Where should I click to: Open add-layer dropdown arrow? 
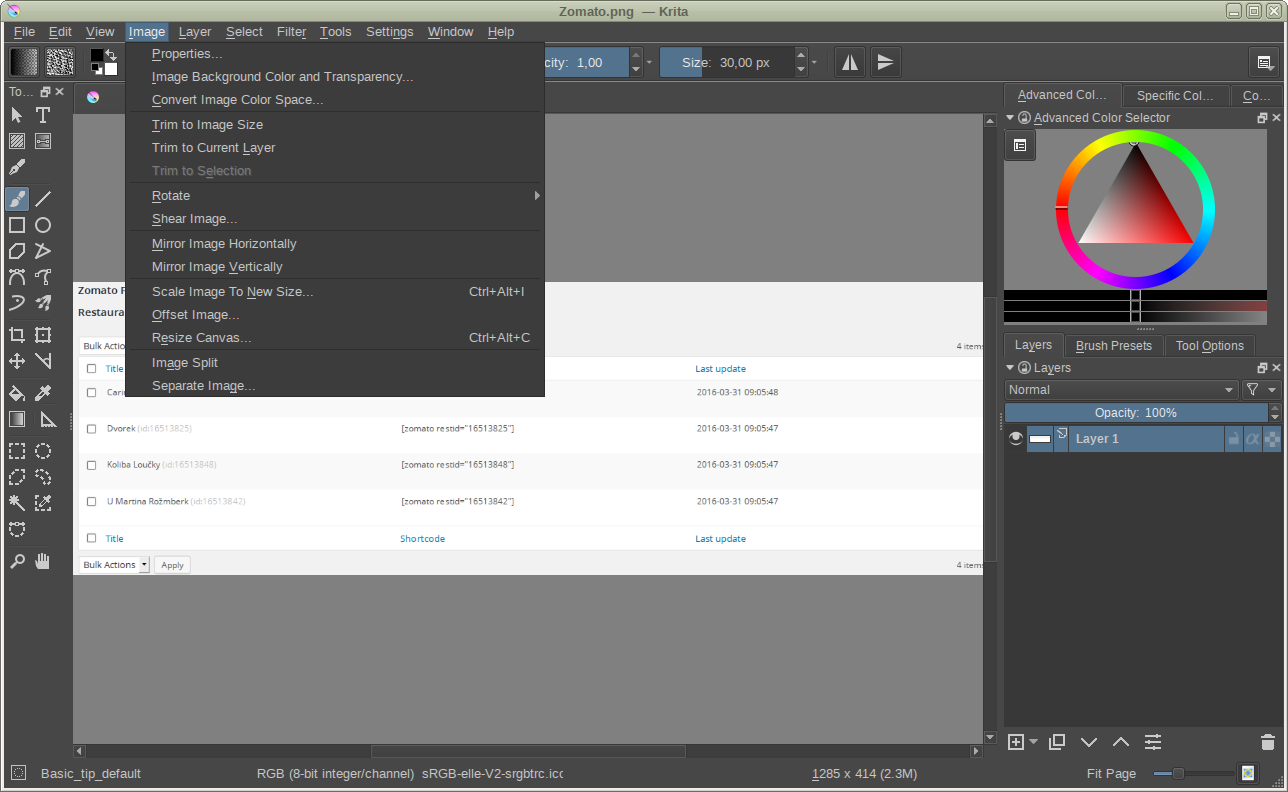point(1033,742)
